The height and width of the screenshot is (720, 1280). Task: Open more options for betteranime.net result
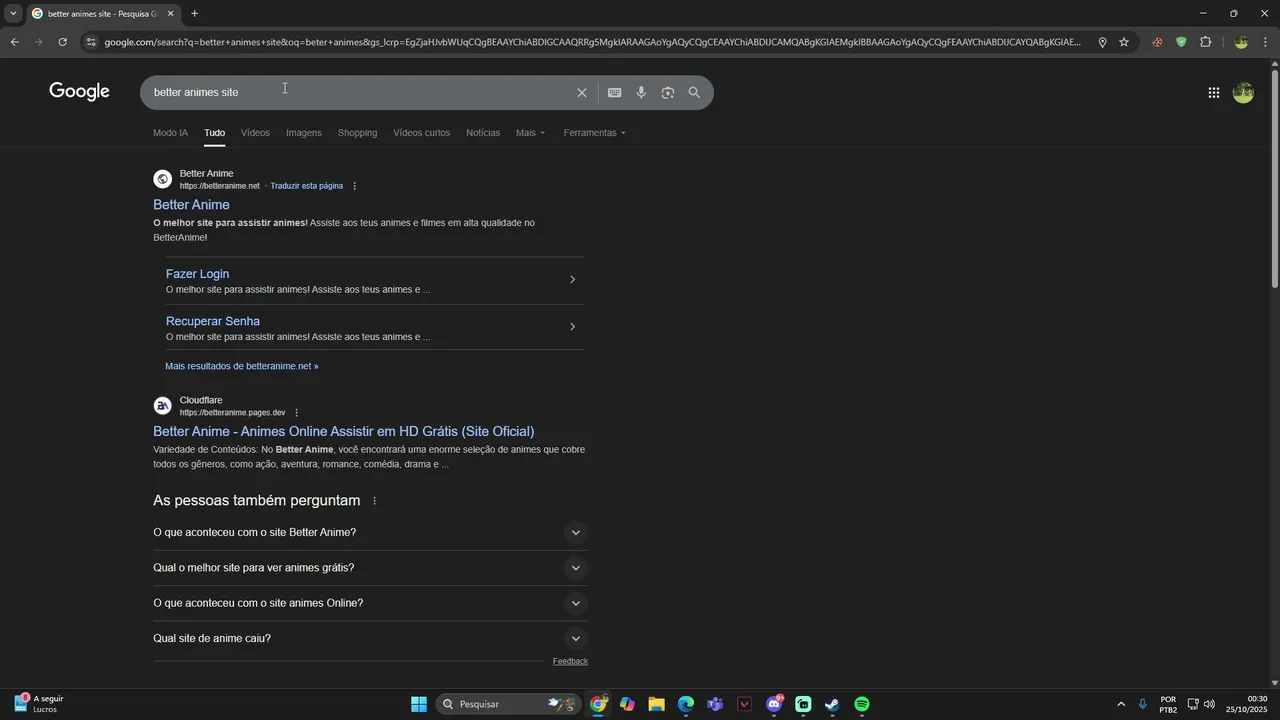click(354, 186)
